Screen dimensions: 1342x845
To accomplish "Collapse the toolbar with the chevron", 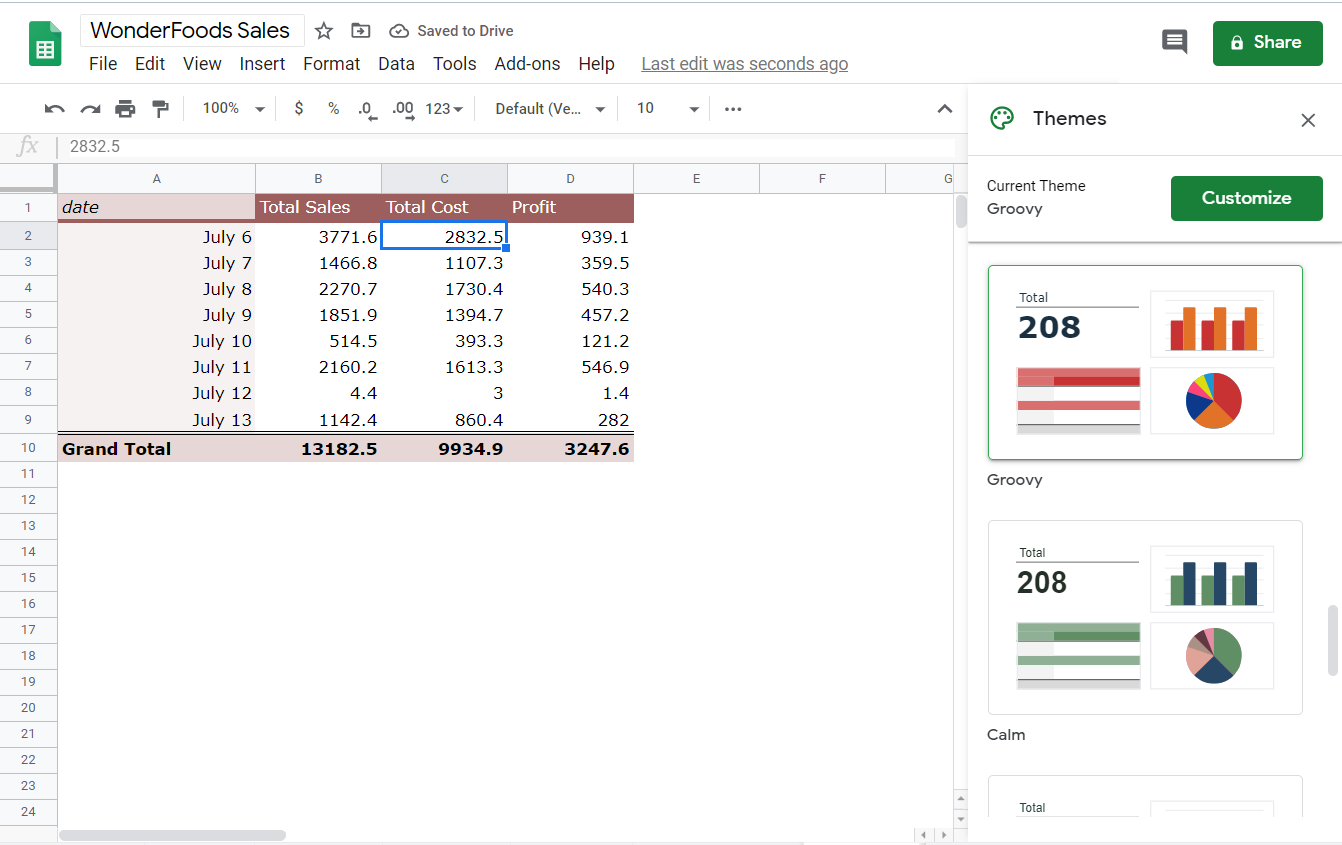I will tap(944, 108).
